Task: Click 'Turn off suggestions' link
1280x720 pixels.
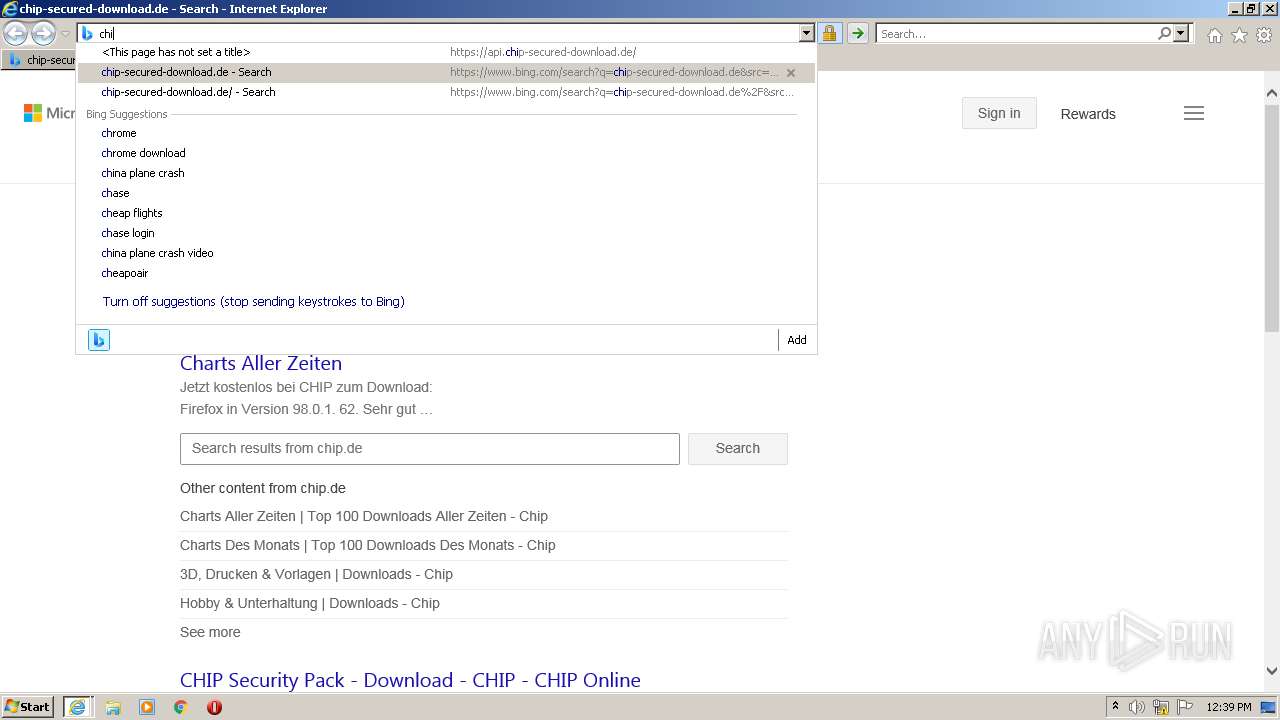Action: coord(253,301)
